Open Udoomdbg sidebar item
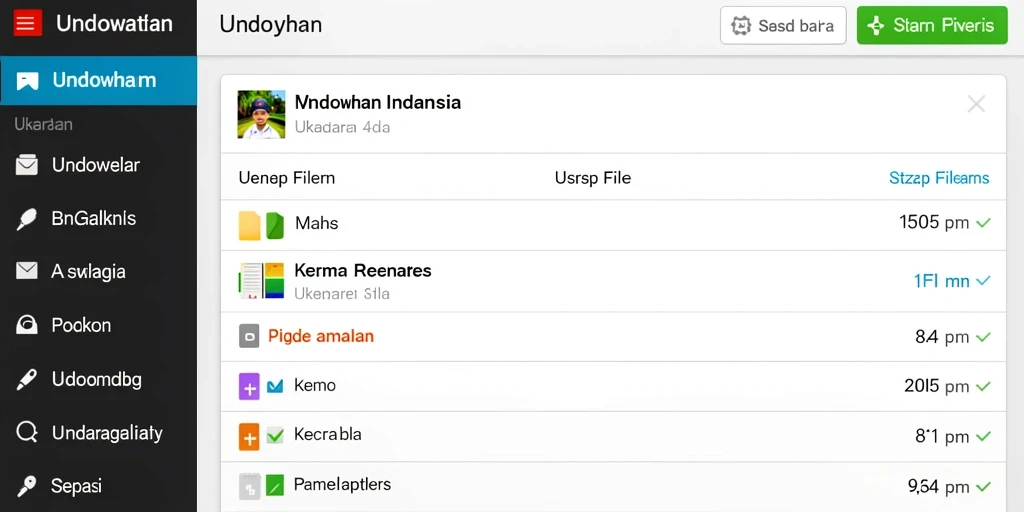The image size is (1024, 512). 98,379
